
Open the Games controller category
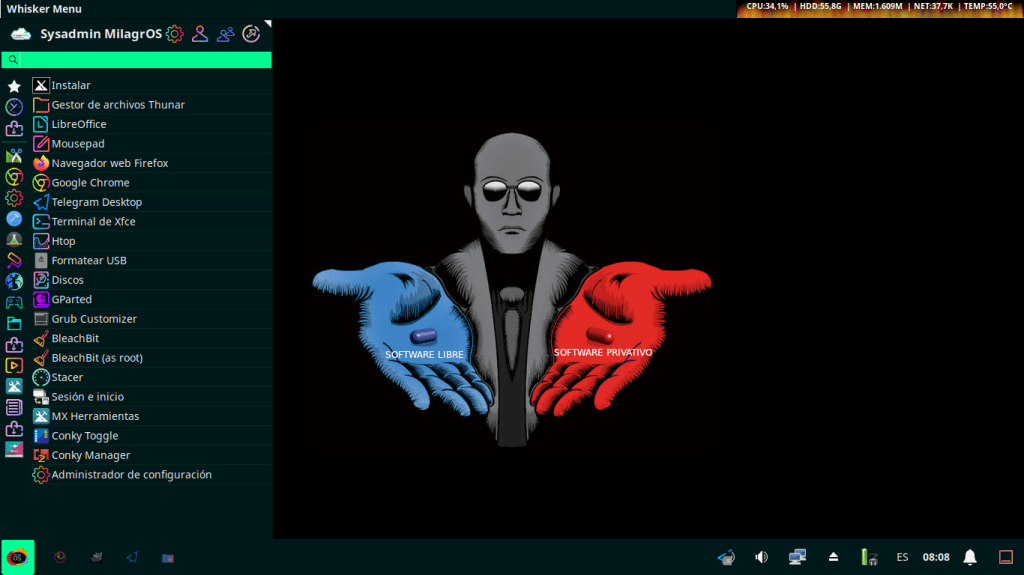tap(14, 302)
